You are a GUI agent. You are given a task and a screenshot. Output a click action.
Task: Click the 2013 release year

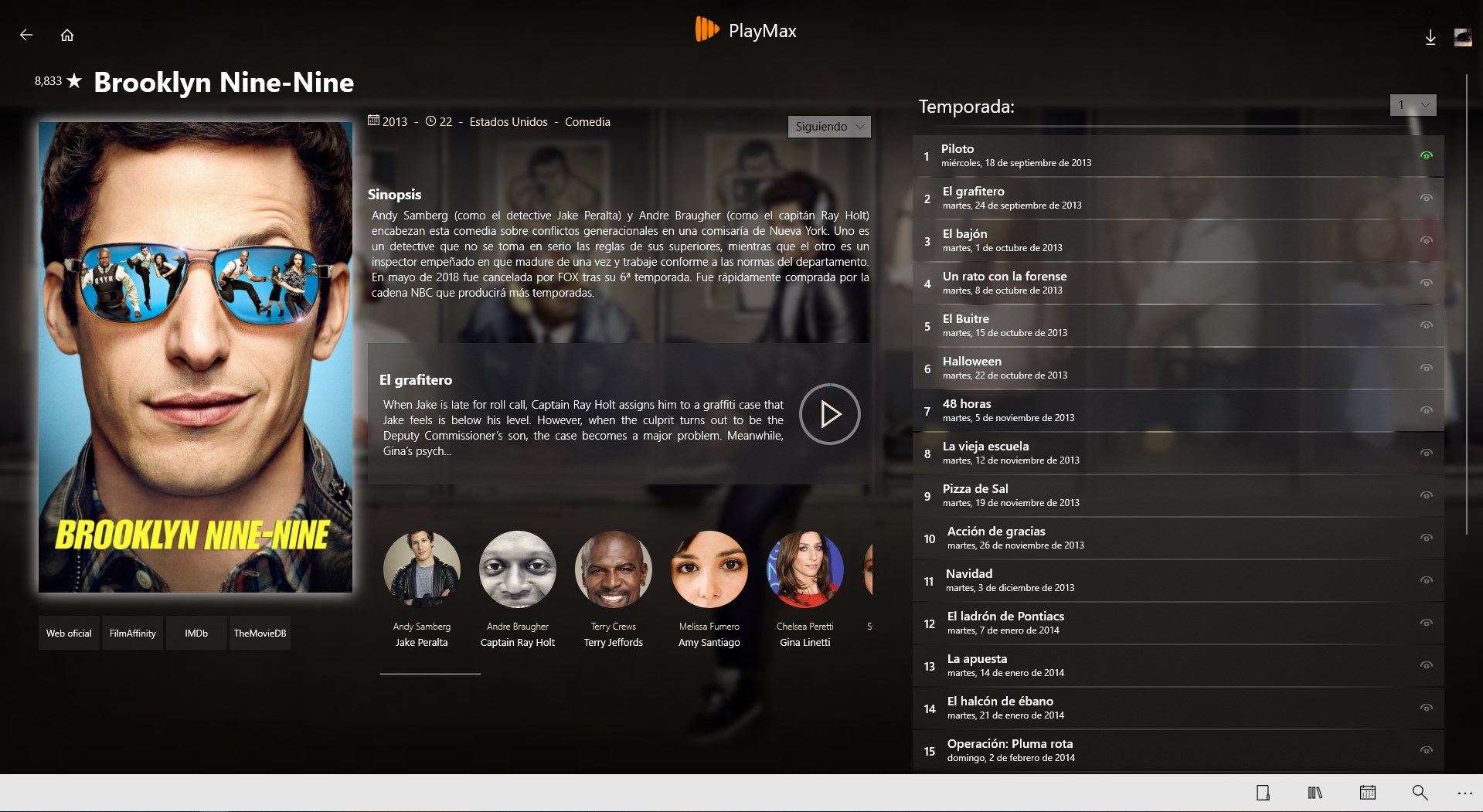[x=394, y=122]
